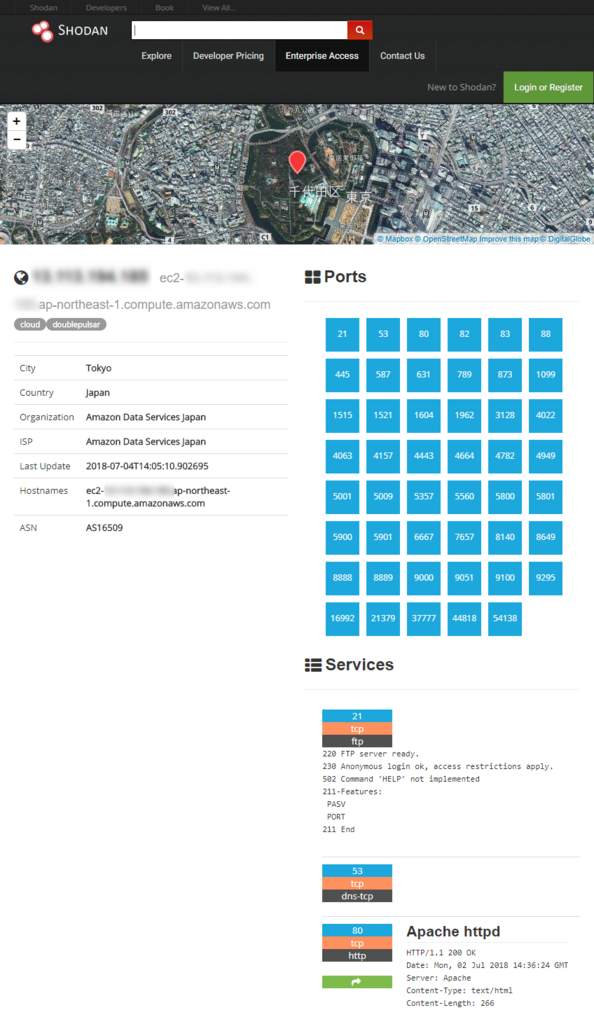The image size is (594, 1024).
Task: Select Enterprise Access tab
Action: [322, 56]
